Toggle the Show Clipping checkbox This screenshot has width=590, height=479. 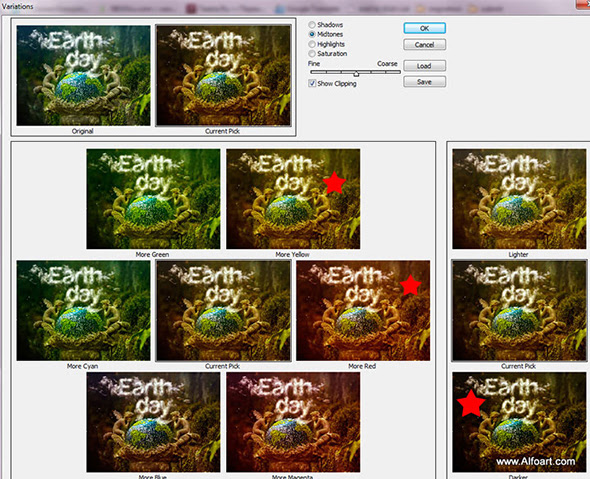pyautogui.click(x=312, y=83)
